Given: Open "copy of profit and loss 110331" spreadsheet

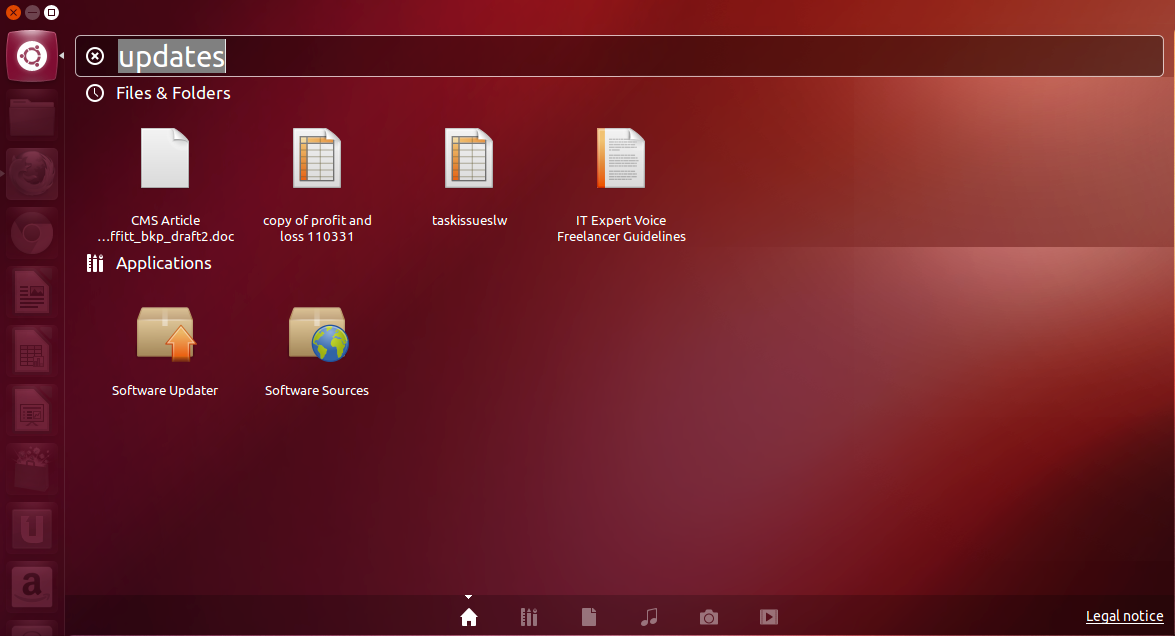Looking at the screenshot, I should pos(317,185).
